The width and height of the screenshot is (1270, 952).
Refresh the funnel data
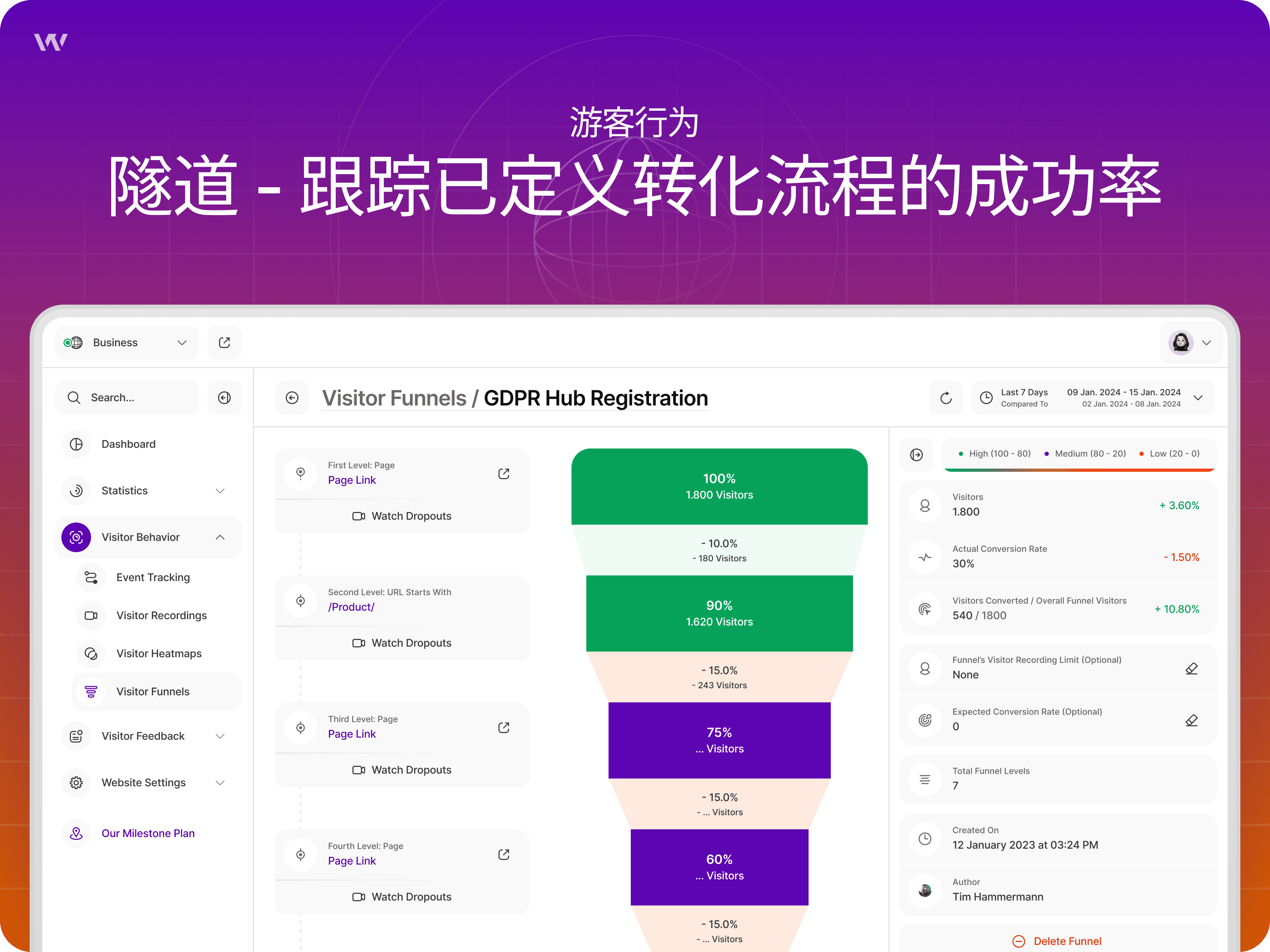point(946,398)
